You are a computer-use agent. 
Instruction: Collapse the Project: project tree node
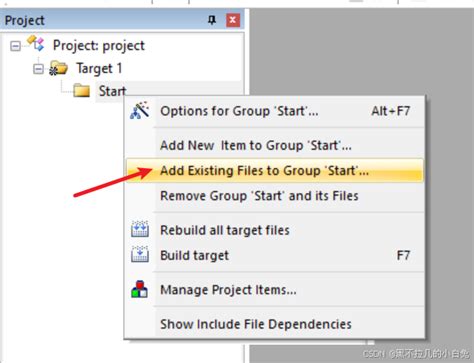pos(15,46)
